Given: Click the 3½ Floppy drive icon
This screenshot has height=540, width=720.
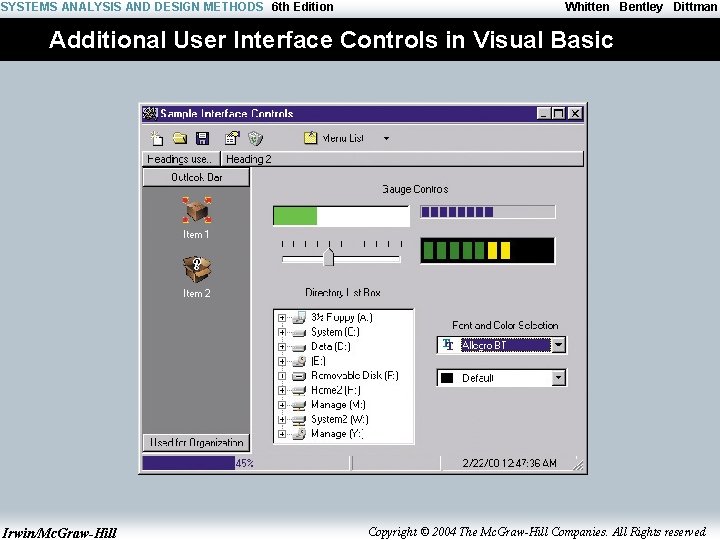Looking at the screenshot, I should pos(299,317).
